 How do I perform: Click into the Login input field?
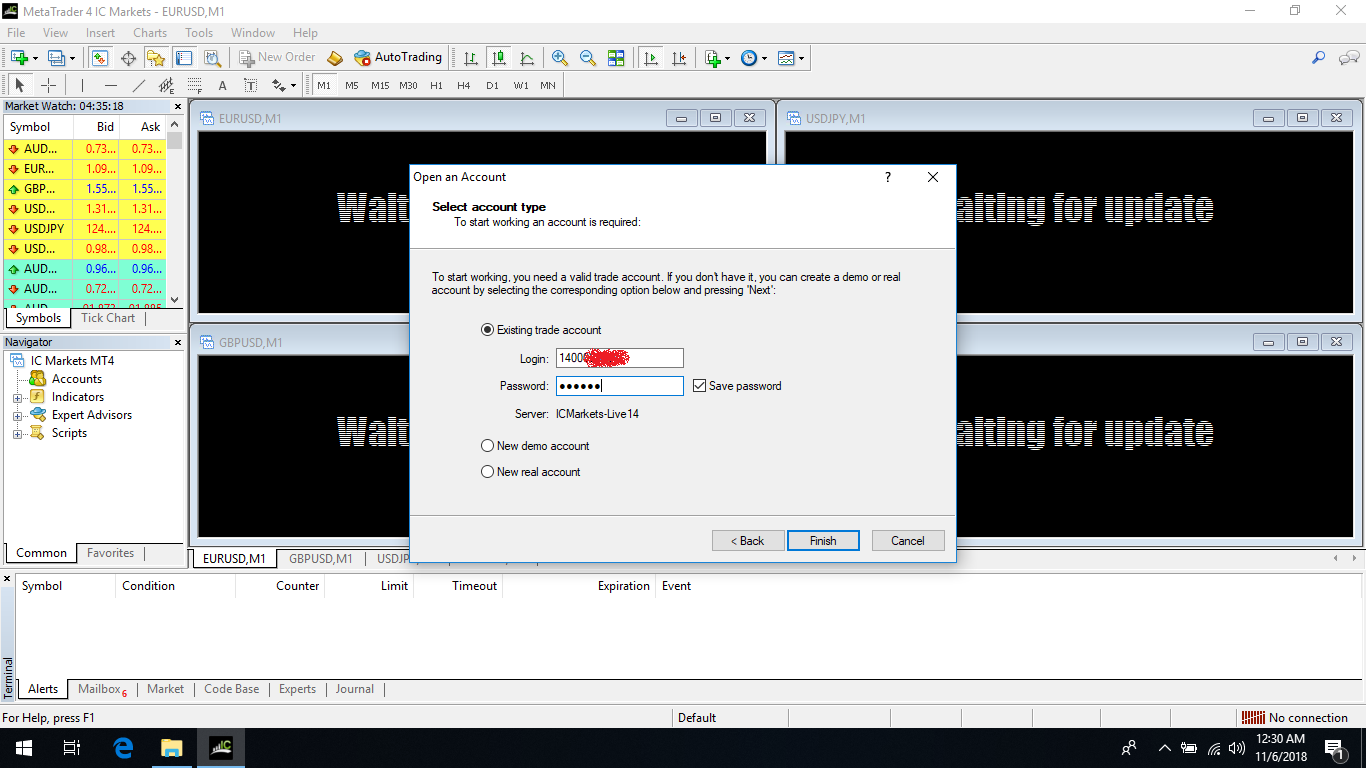click(x=620, y=358)
